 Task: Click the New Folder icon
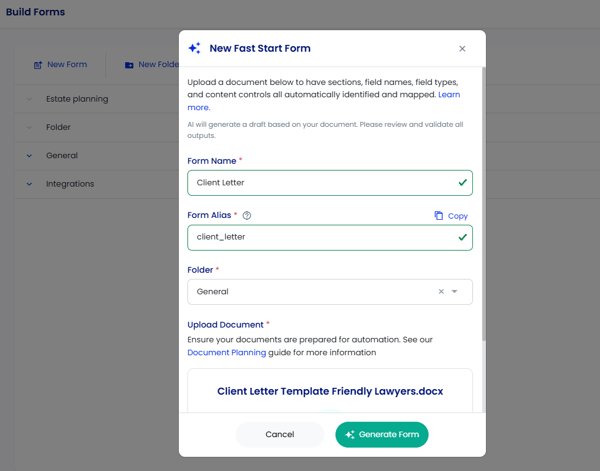click(129, 65)
